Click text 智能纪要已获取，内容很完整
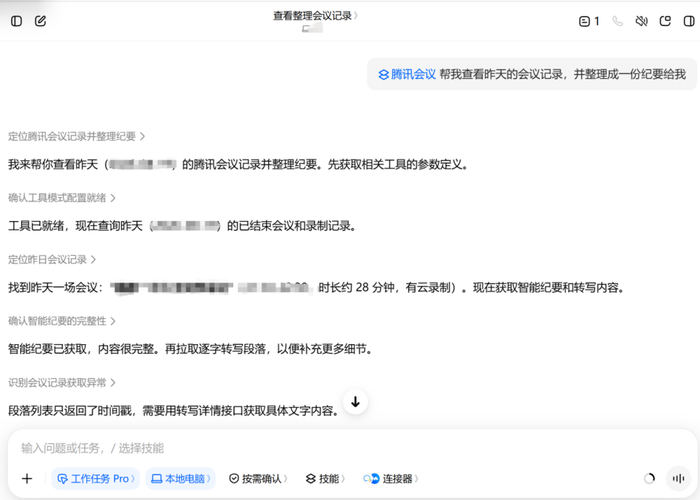This screenshot has height=500, width=700. (x=83, y=349)
